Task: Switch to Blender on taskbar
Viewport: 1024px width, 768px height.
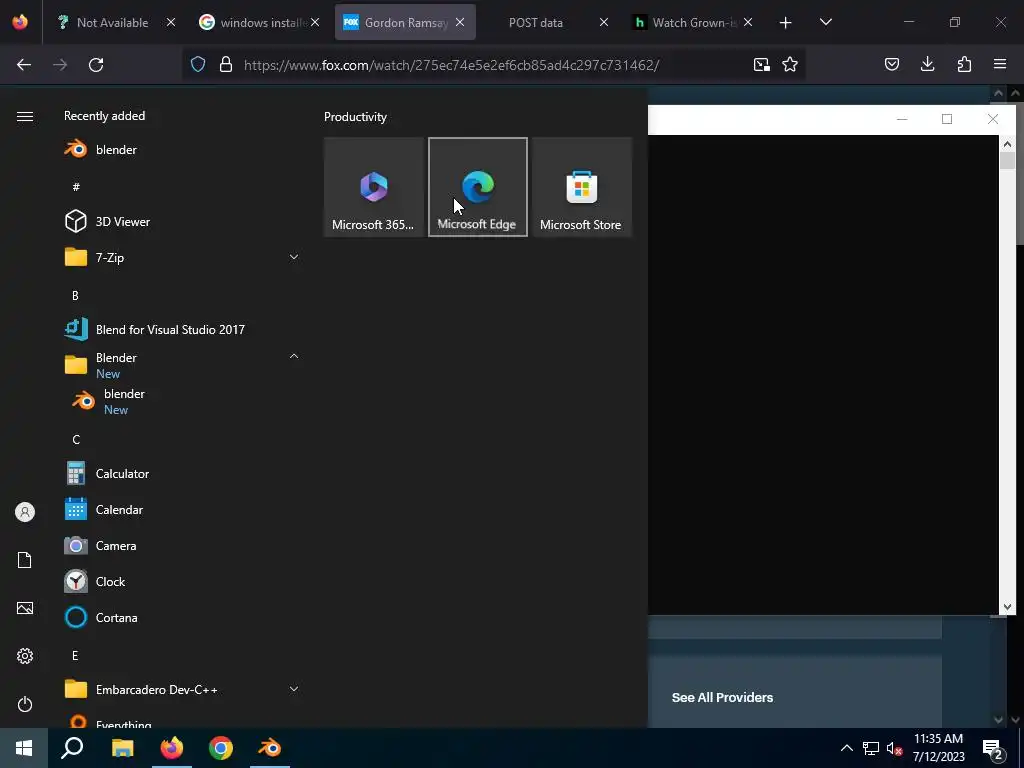Action: (270, 748)
